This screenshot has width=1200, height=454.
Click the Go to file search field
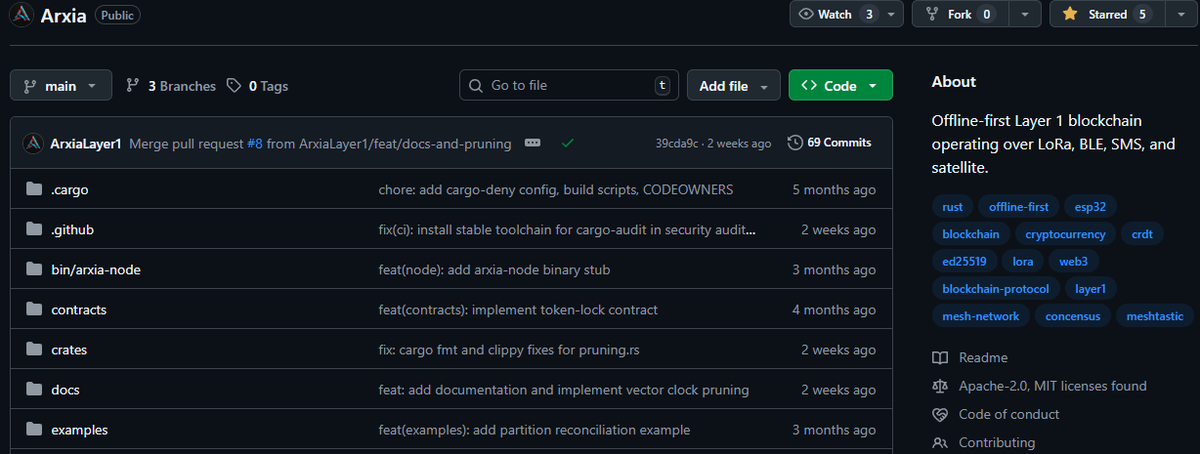tap(569, 86)
